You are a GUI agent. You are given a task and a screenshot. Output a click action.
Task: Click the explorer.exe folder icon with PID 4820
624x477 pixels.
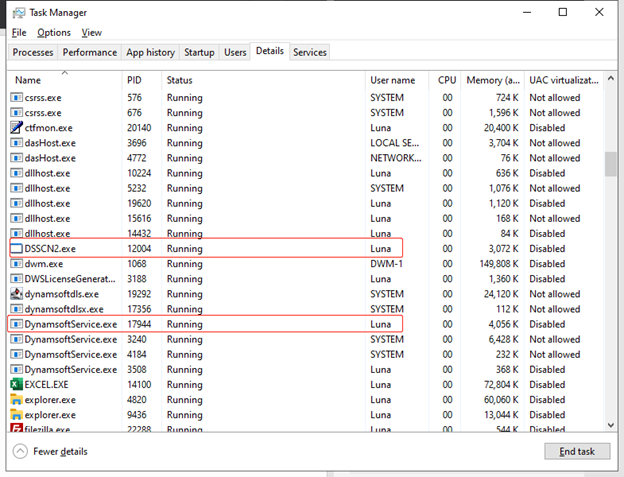16,400
